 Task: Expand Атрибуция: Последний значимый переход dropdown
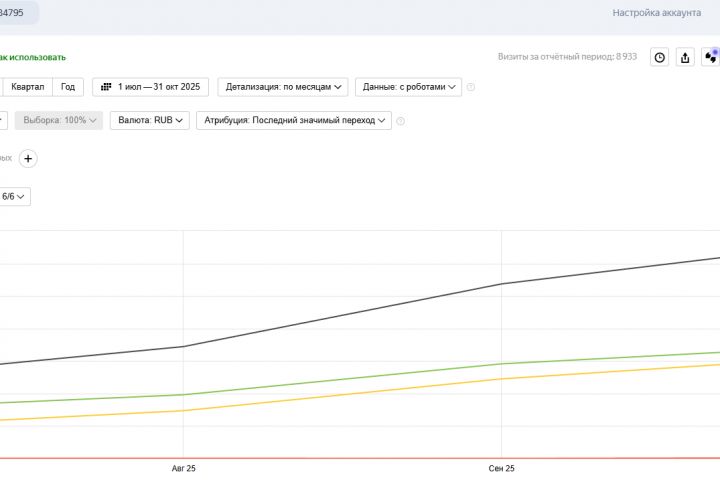pyautogui.click(x=295, y=121)
